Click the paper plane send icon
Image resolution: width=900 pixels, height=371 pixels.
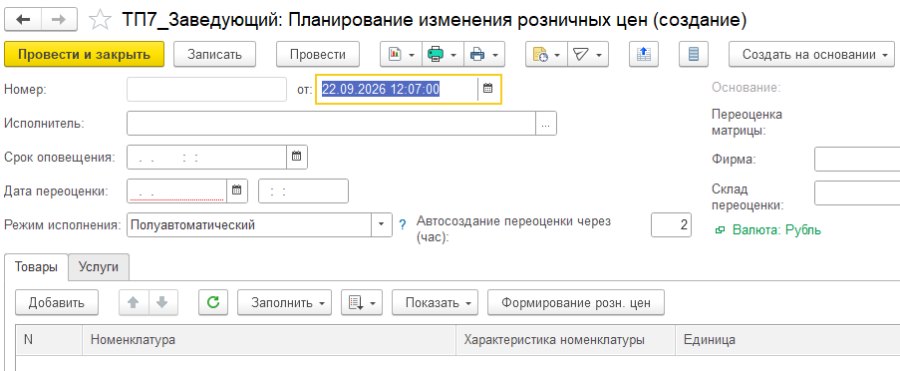581,55
